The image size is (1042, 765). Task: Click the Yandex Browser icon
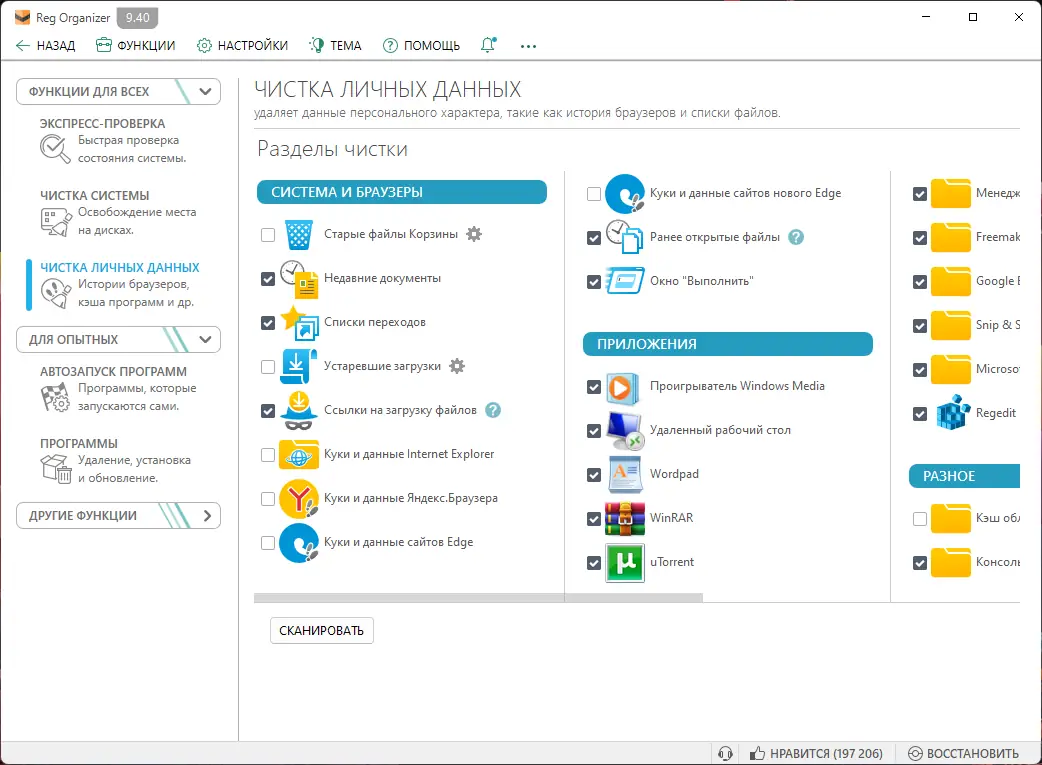tap(299, 498)
